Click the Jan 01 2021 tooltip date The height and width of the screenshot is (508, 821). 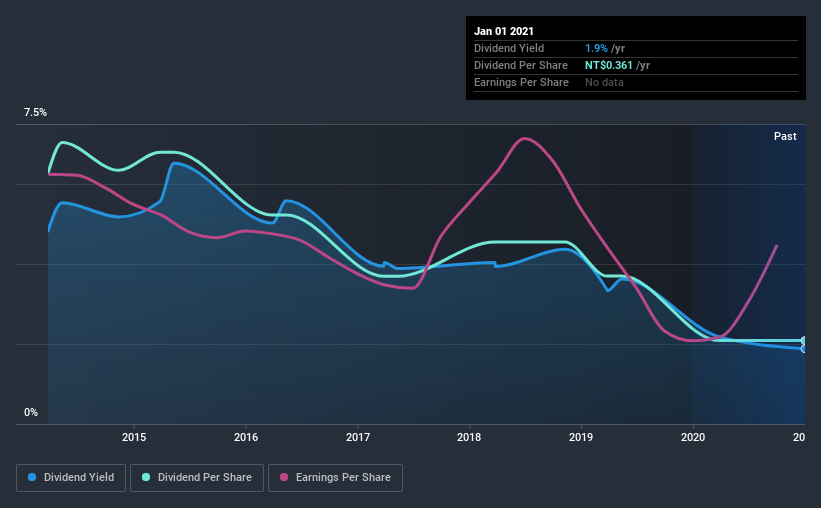(504, 31)
